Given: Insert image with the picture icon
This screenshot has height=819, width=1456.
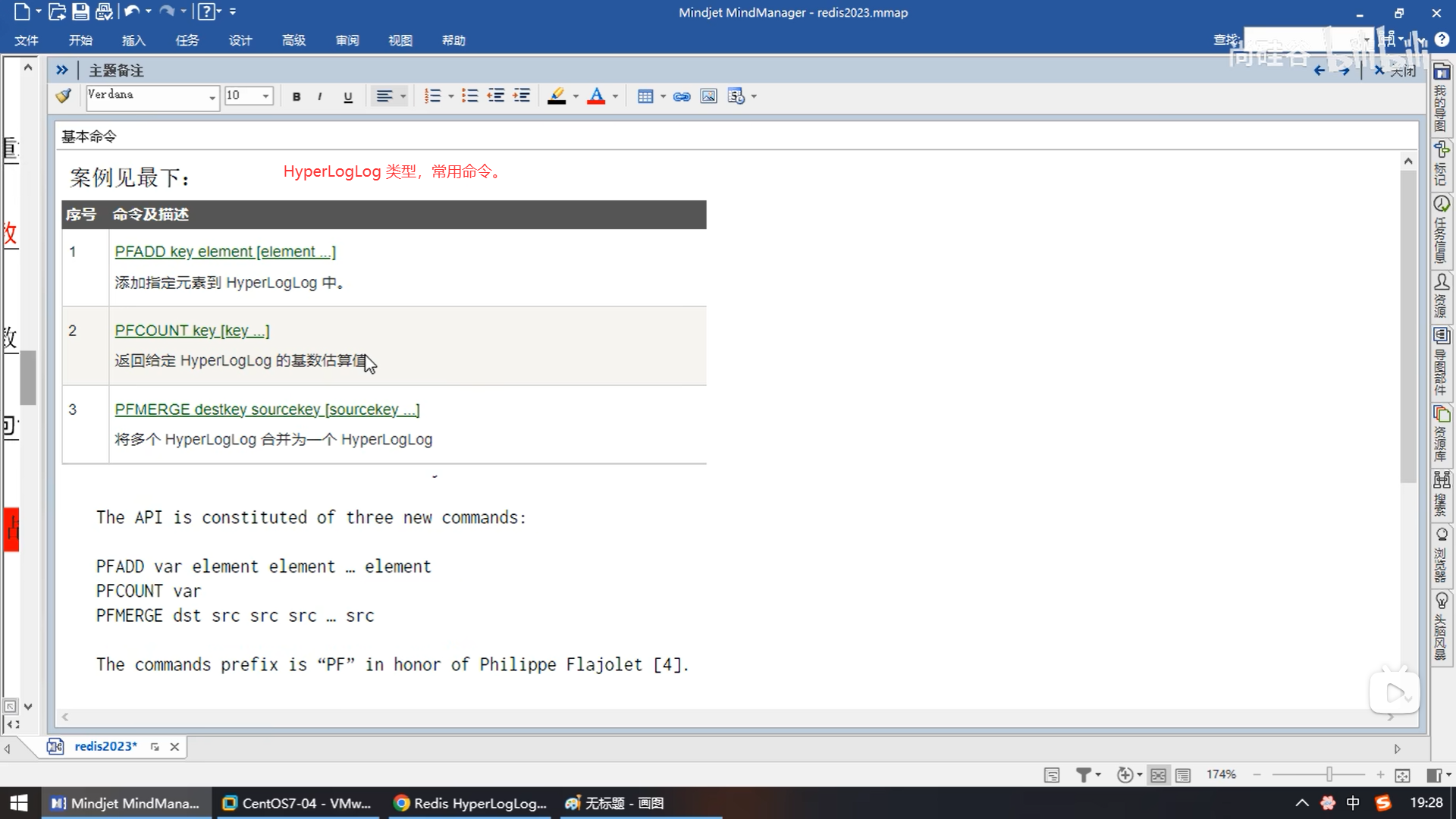Looking at the screenshot, I should 708,96.
